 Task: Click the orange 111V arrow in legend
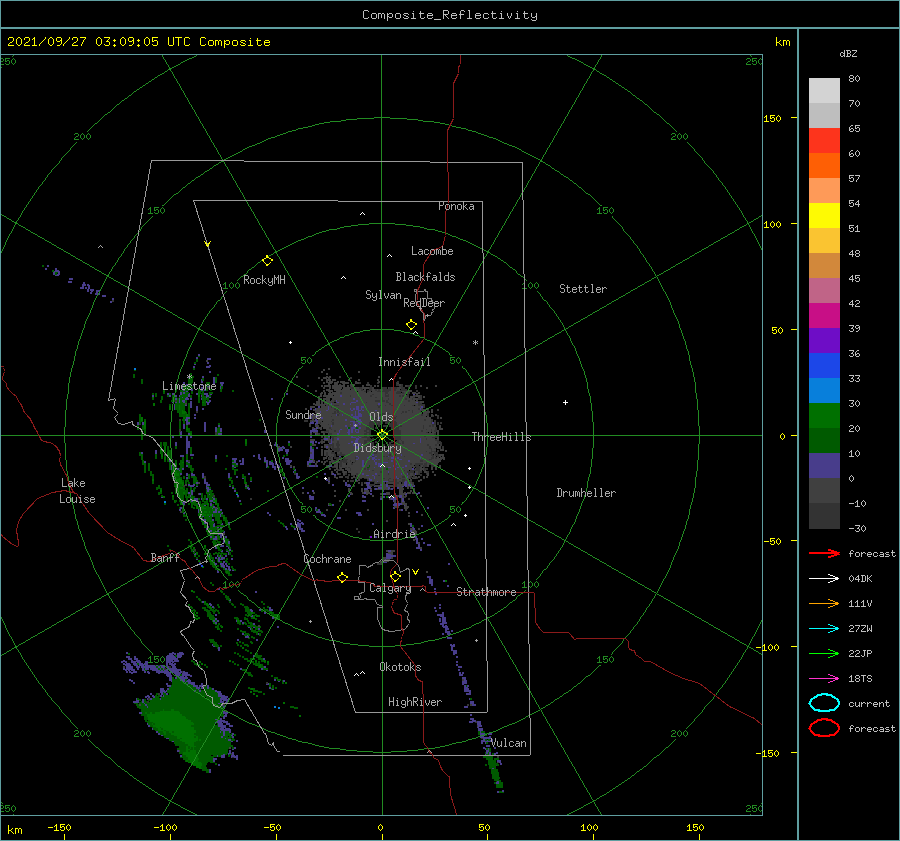coord(824,603)
